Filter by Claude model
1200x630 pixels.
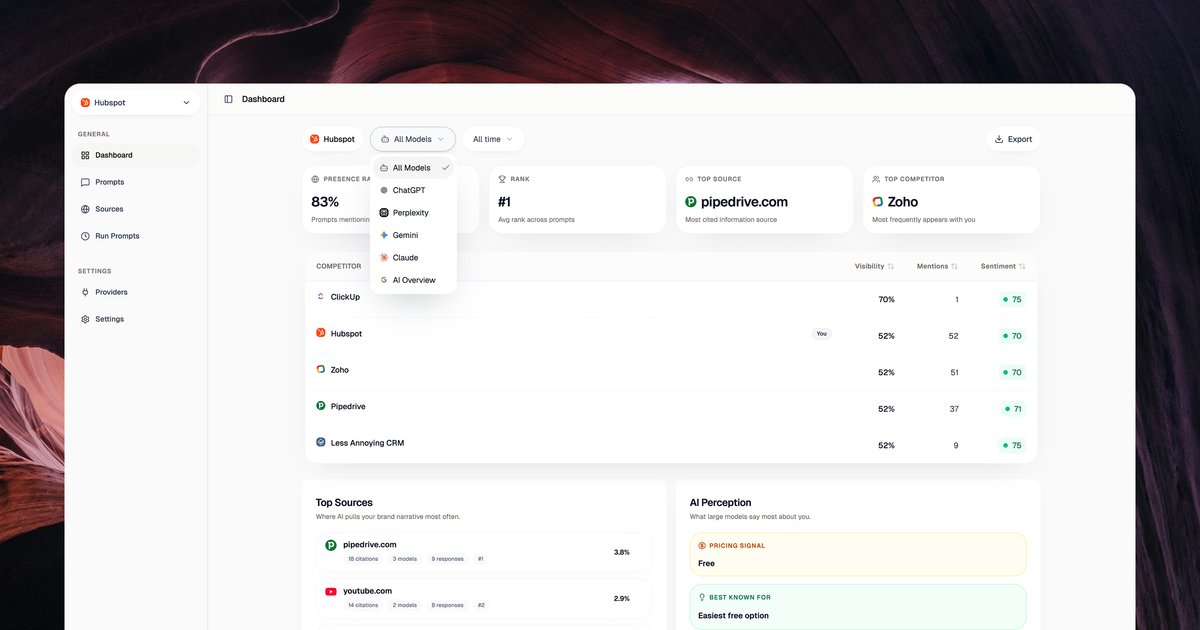pyautogui.click(x=414, y=258)
